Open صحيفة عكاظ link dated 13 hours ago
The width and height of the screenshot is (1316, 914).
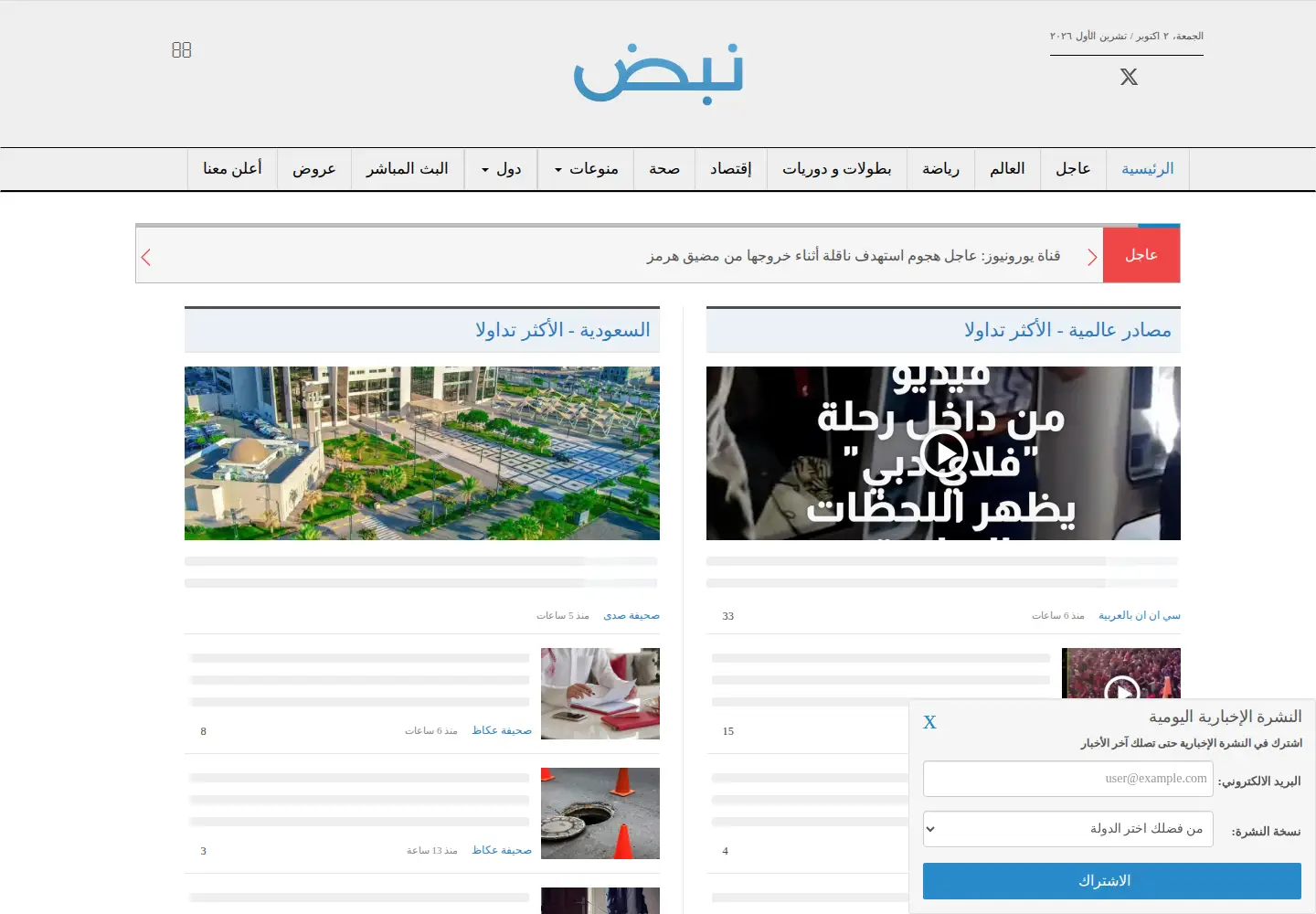(x=502, y=850)
